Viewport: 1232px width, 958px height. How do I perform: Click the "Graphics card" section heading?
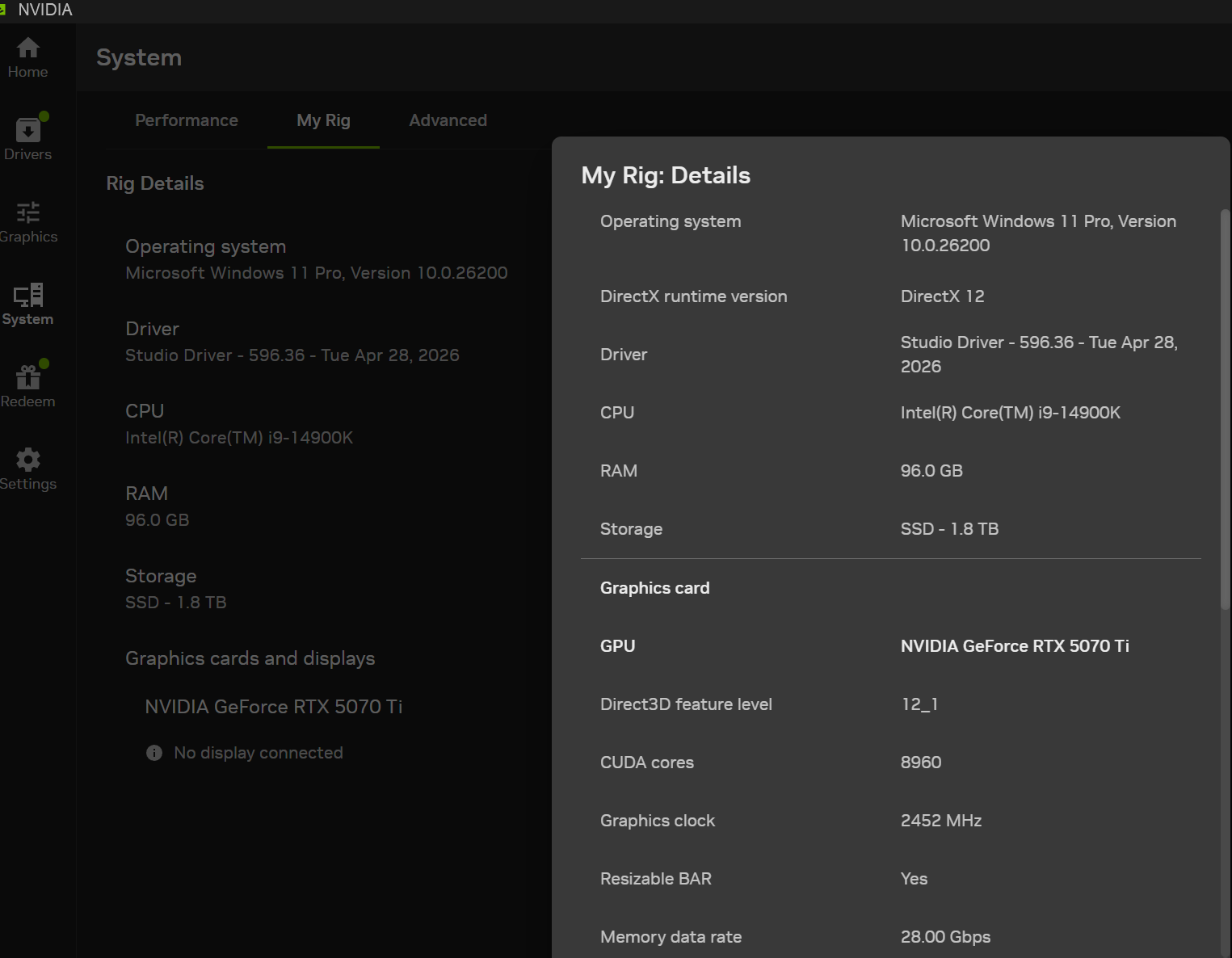(x=655, y=588)
